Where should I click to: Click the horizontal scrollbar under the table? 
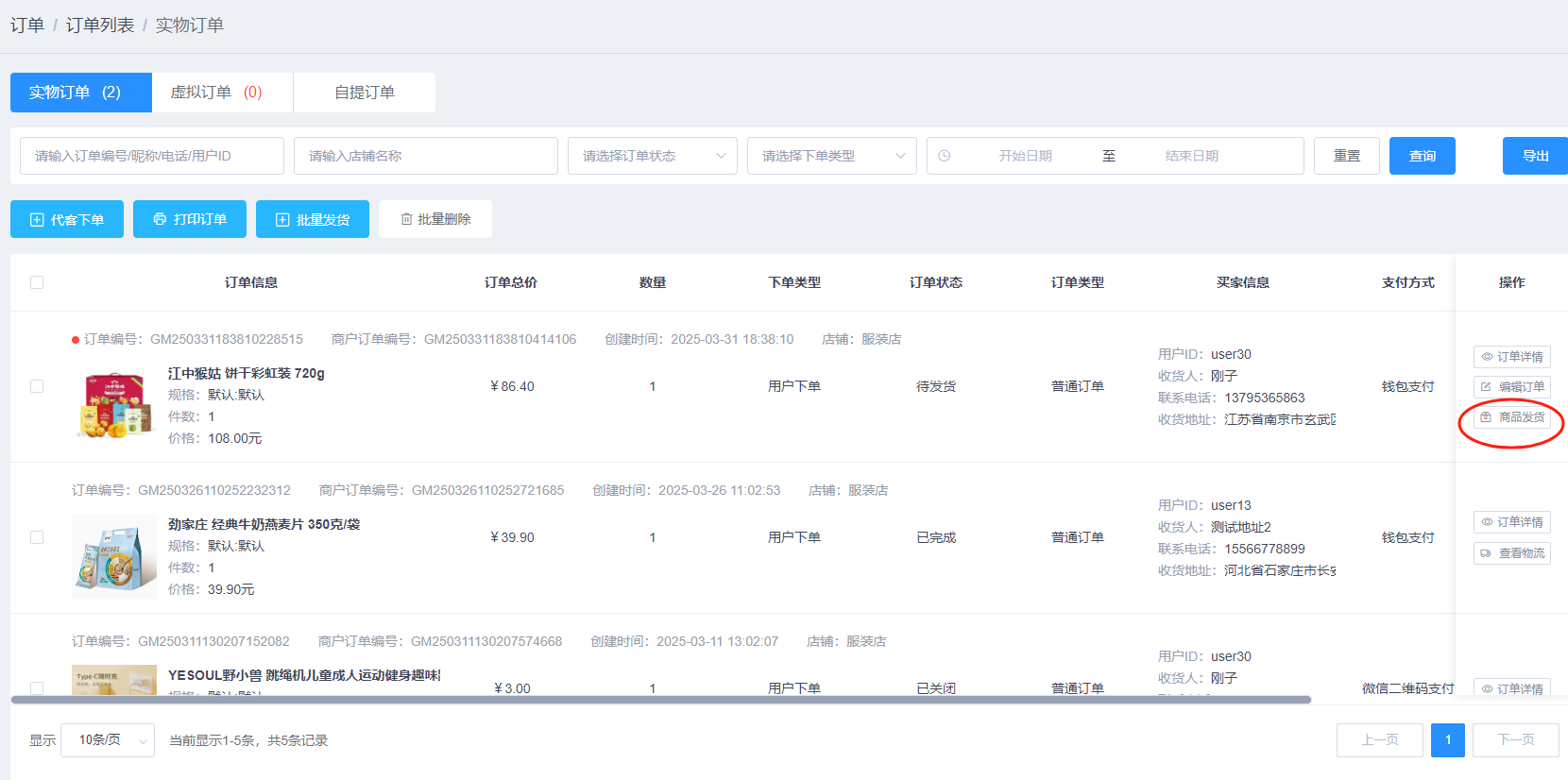(x=661, y=700)
